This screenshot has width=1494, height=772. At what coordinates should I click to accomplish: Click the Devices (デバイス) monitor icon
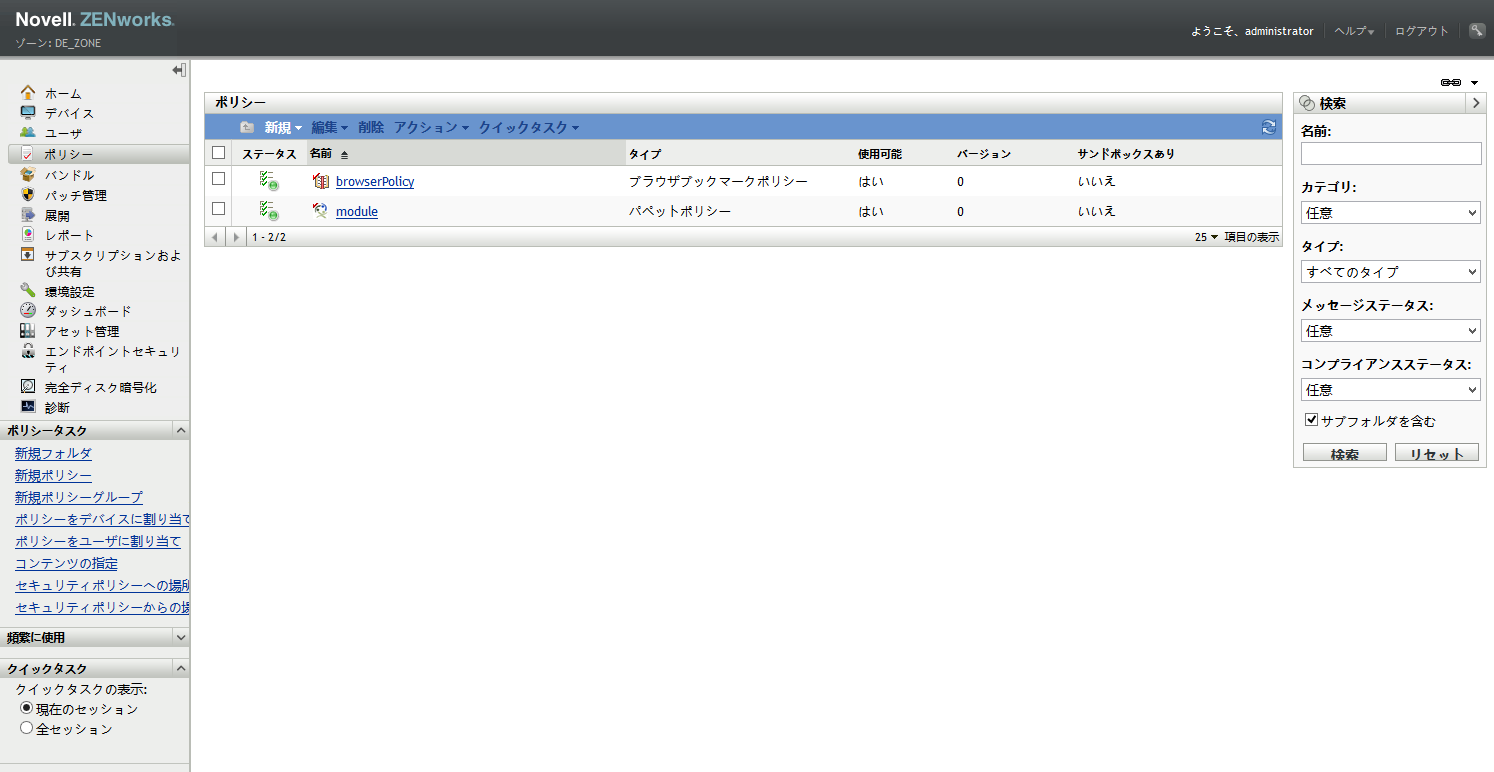[28, 113]
